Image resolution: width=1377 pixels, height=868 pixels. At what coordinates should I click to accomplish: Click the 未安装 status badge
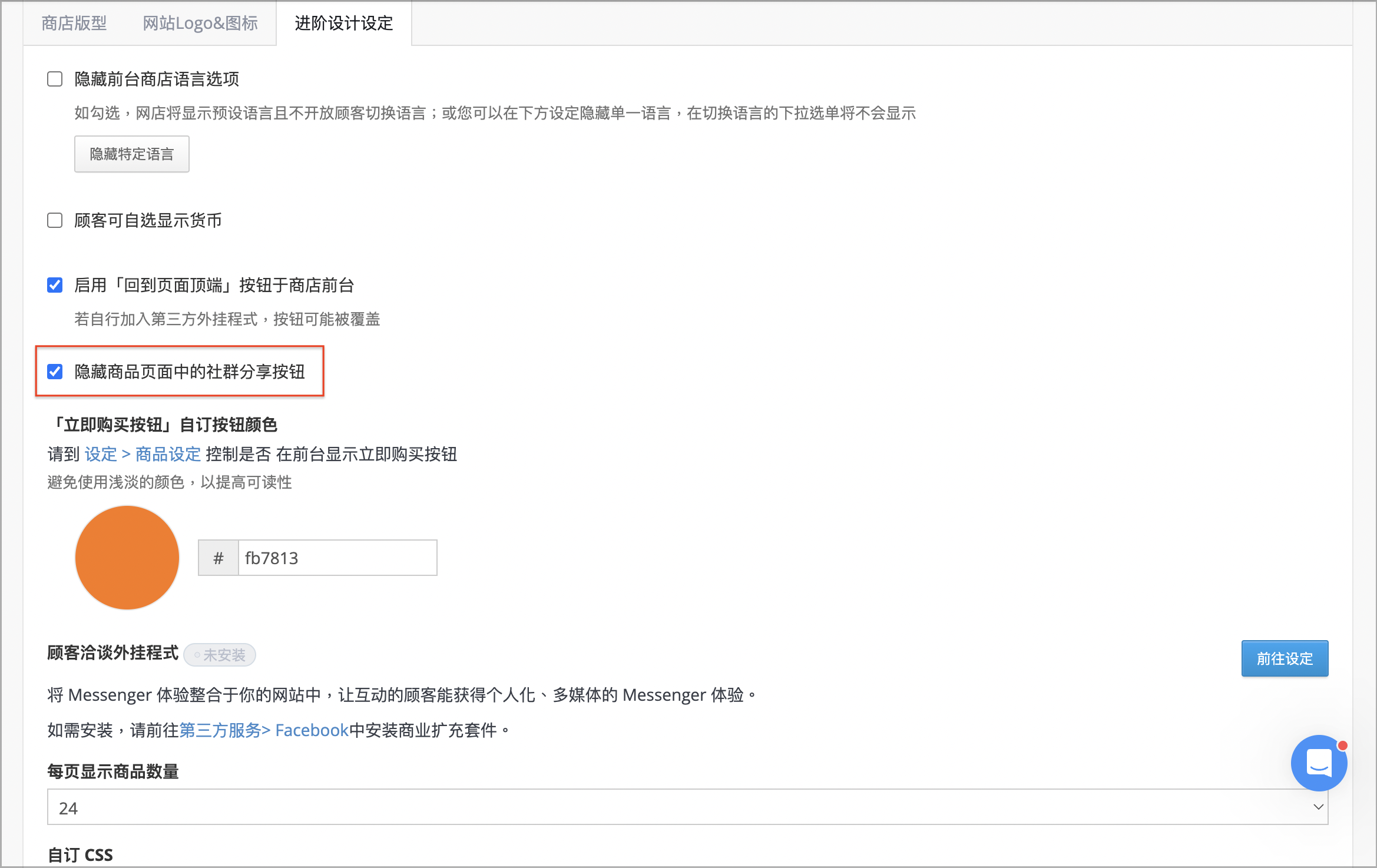pyautogui.click(x=220, y=655)
